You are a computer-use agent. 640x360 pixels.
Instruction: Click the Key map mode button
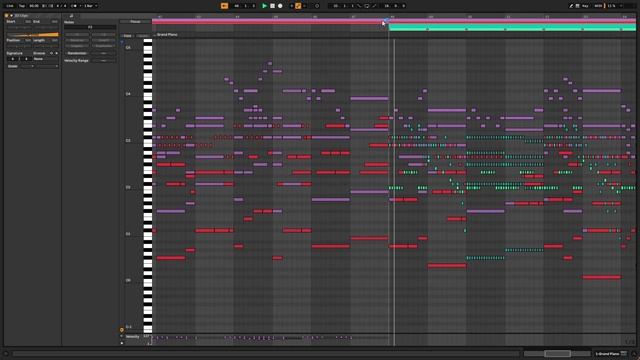pos(585,6)
